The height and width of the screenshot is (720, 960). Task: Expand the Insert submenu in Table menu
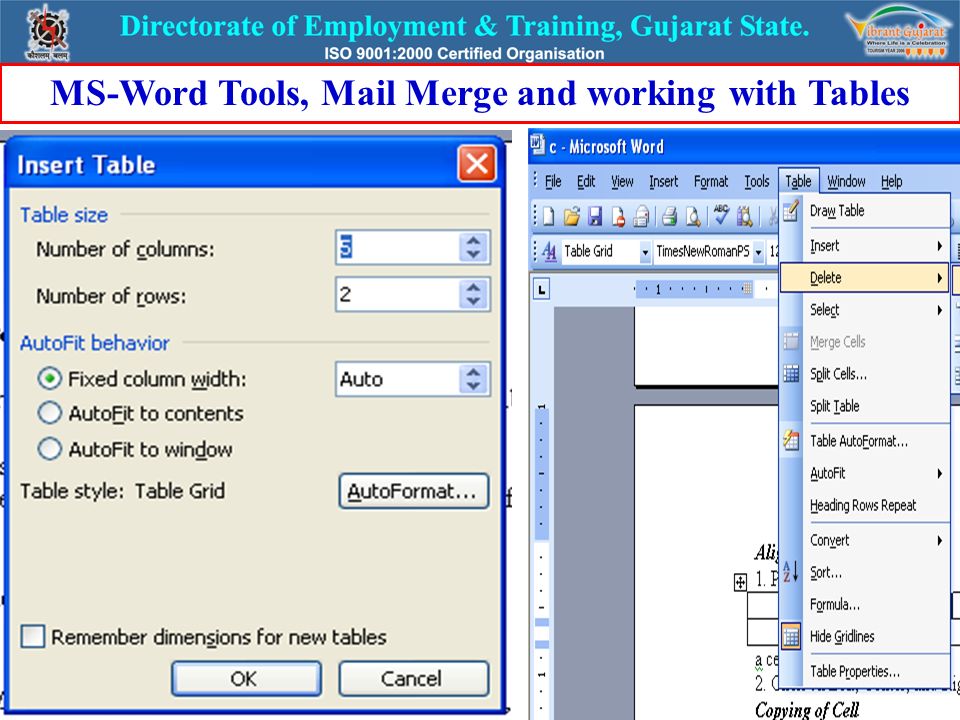pos(940,246)
